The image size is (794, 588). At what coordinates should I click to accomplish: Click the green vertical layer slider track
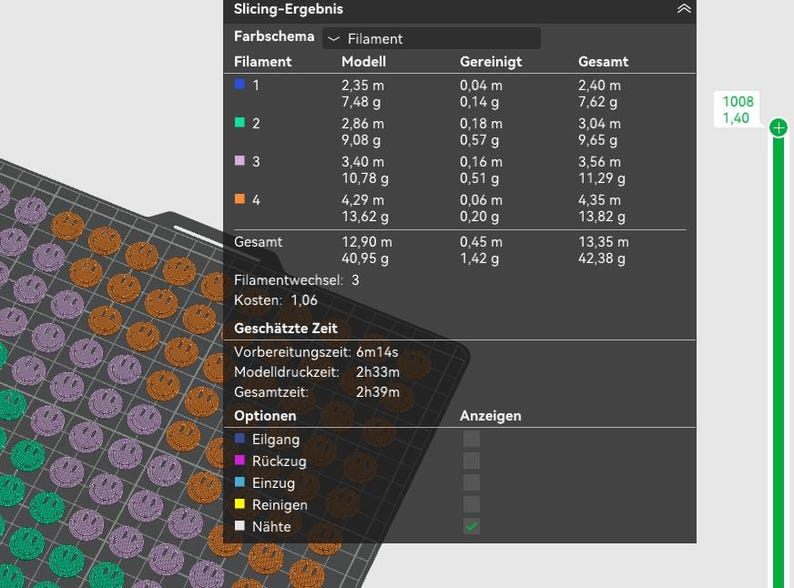tap(778, 362)
